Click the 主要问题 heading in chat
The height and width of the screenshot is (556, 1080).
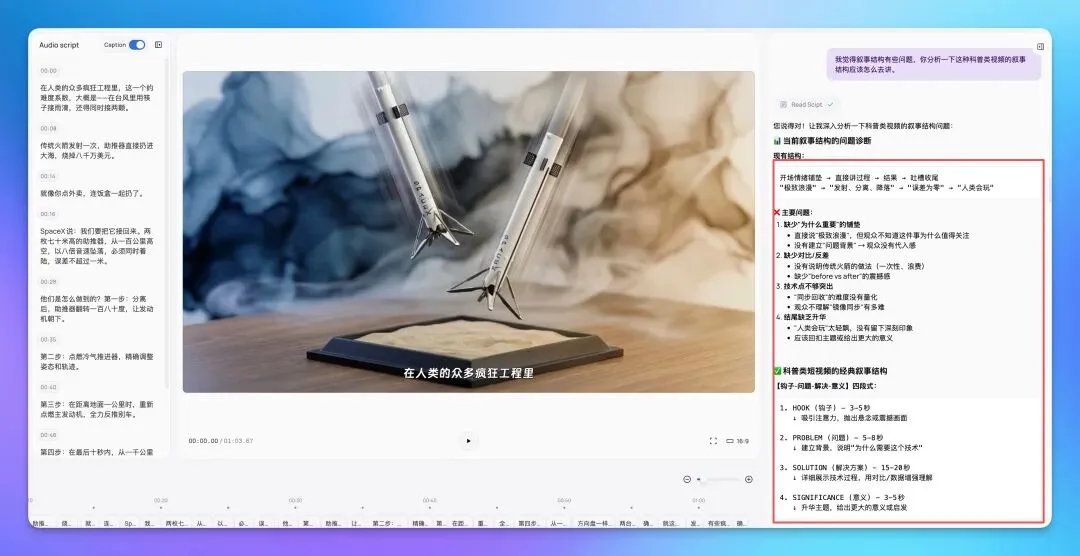coord(797,213)
